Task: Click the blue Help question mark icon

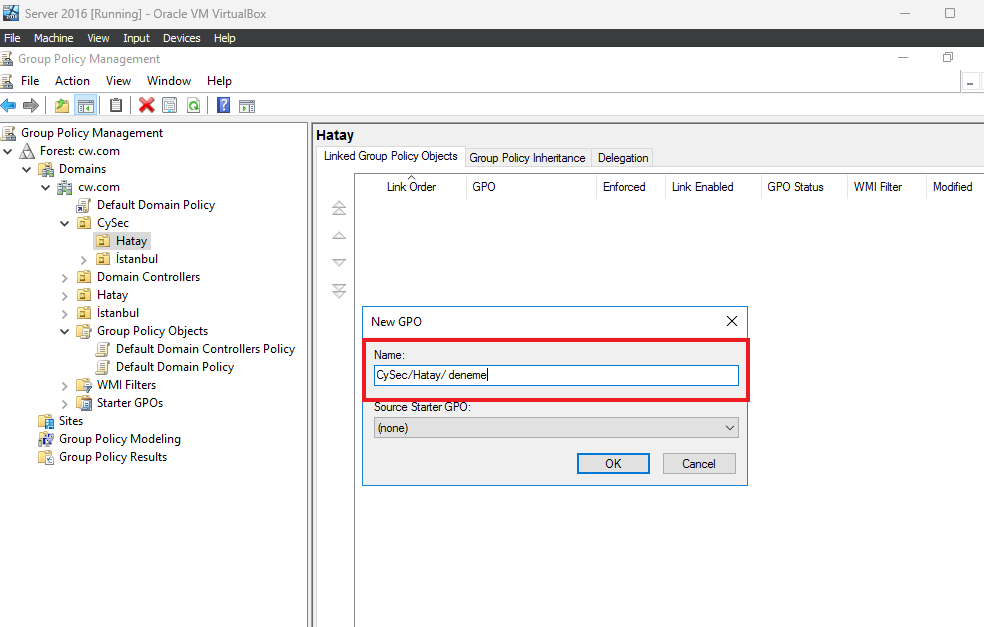Action: 223,105
